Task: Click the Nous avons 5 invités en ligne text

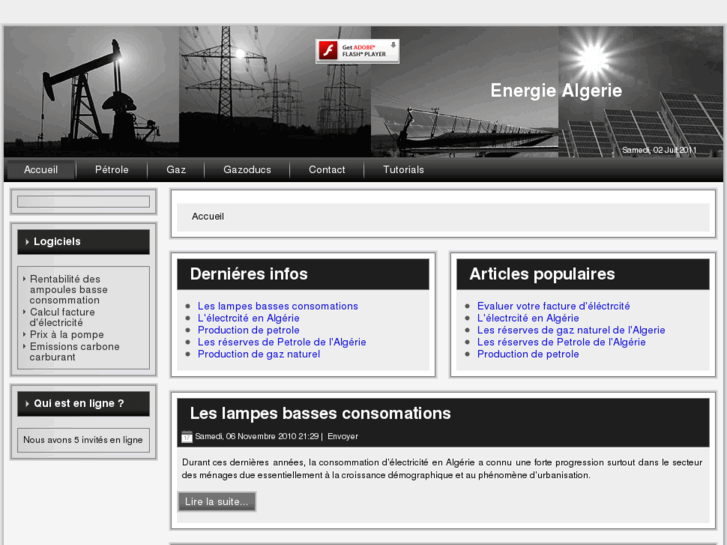Action: [83, 440]
